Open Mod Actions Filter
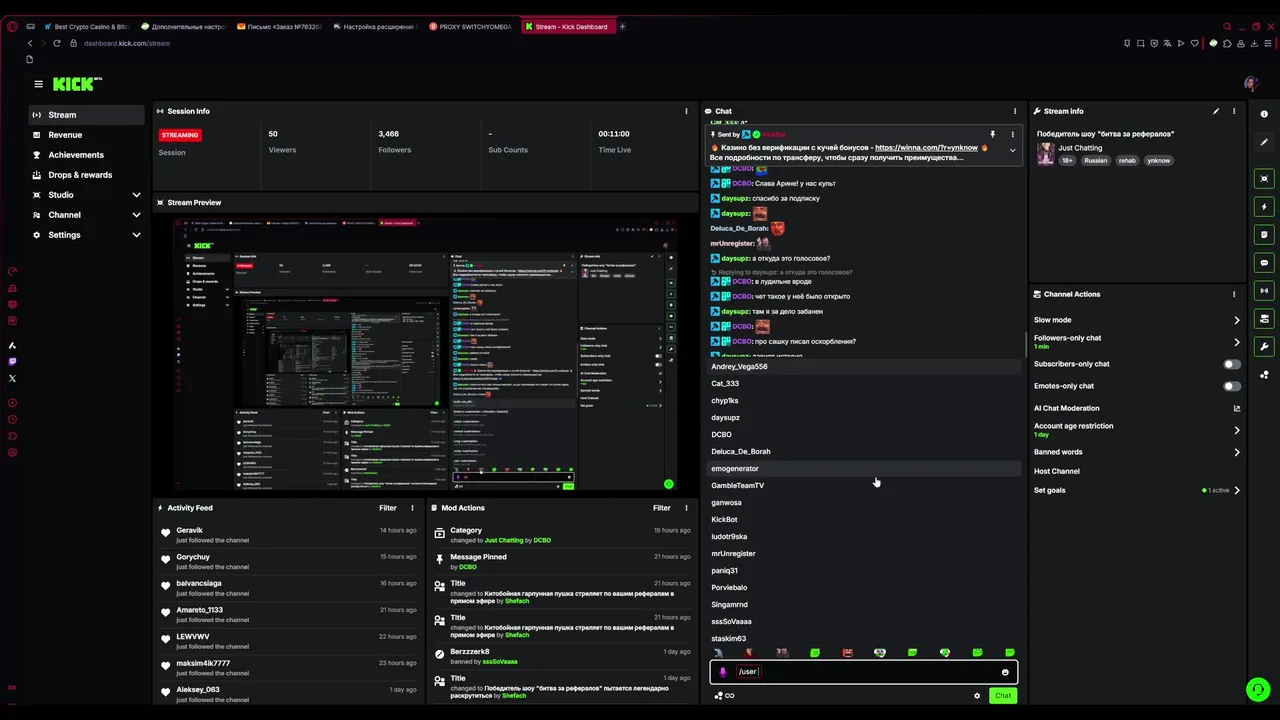This screenshot has width=1280, height=720. pos(662,508)
